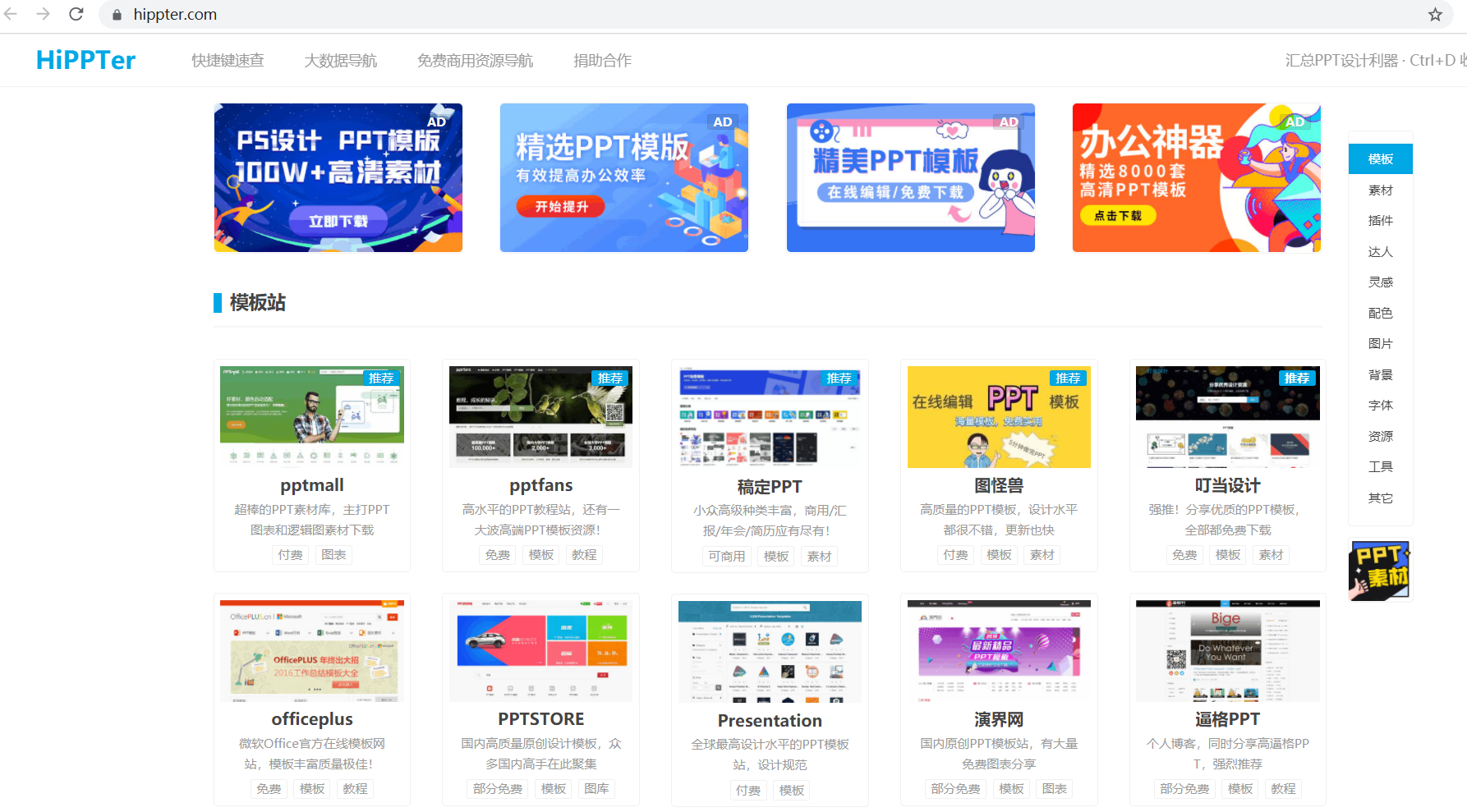Open the 逼格PPT site thumbnail
Image resolution: width=1467 pixels, height=812 pixels.
1228,651
